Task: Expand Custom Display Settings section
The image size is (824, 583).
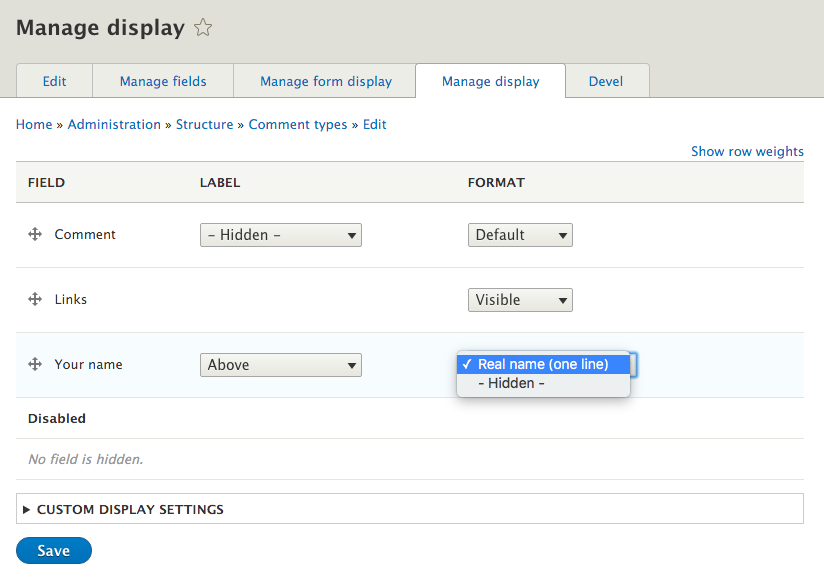Action: coord(130,509)
